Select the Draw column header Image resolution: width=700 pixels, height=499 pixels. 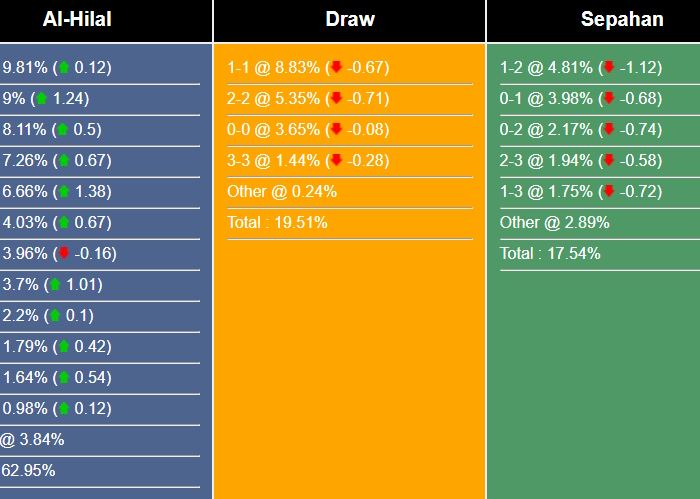pyautogui.click(x=349, y=20)
